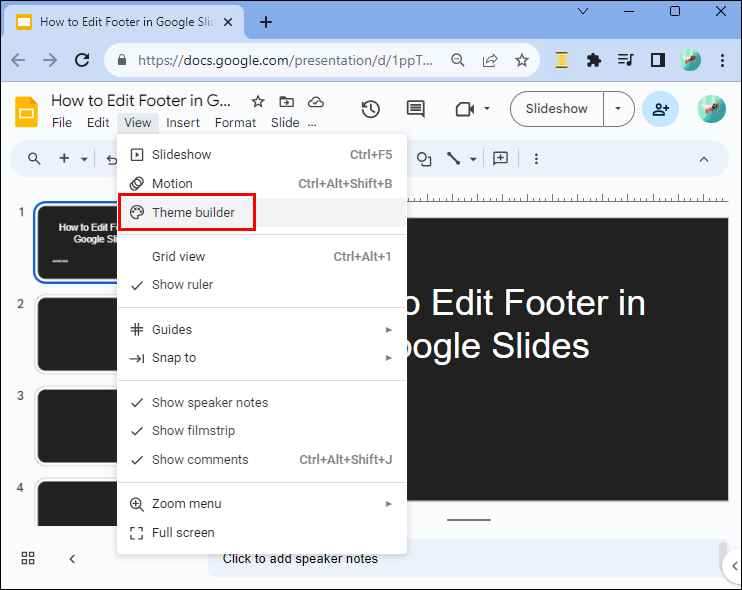742x590 pixels.
Task: Select Theme builder from View menu
Action: pyautogui.click(x=193, y=212)
